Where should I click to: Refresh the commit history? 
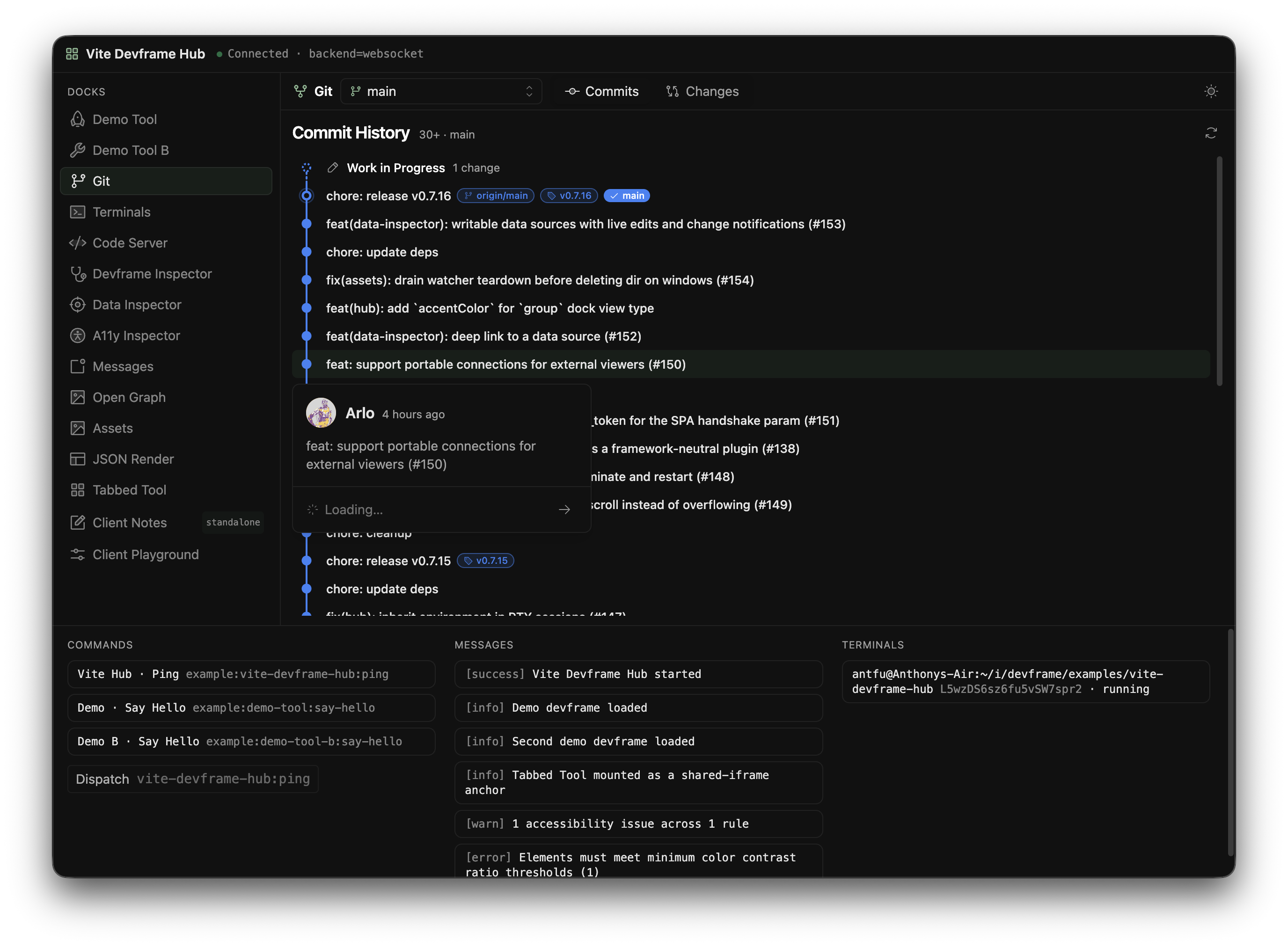pyautogui.click(x=1211, y=133)
